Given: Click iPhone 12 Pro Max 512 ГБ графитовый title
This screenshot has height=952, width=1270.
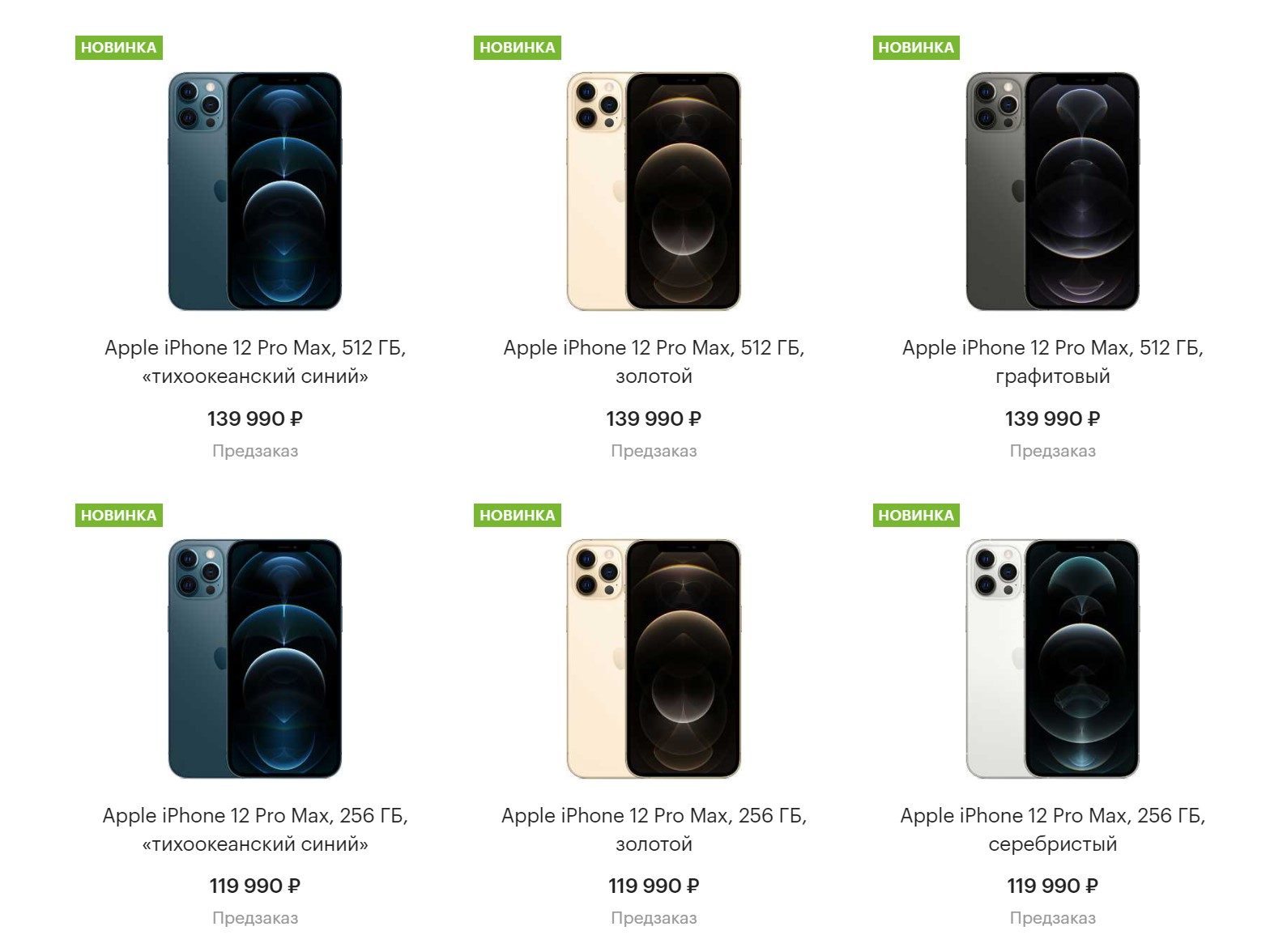Looking at the screenshot, I should pyautogui.click(x=1052, y=362).
